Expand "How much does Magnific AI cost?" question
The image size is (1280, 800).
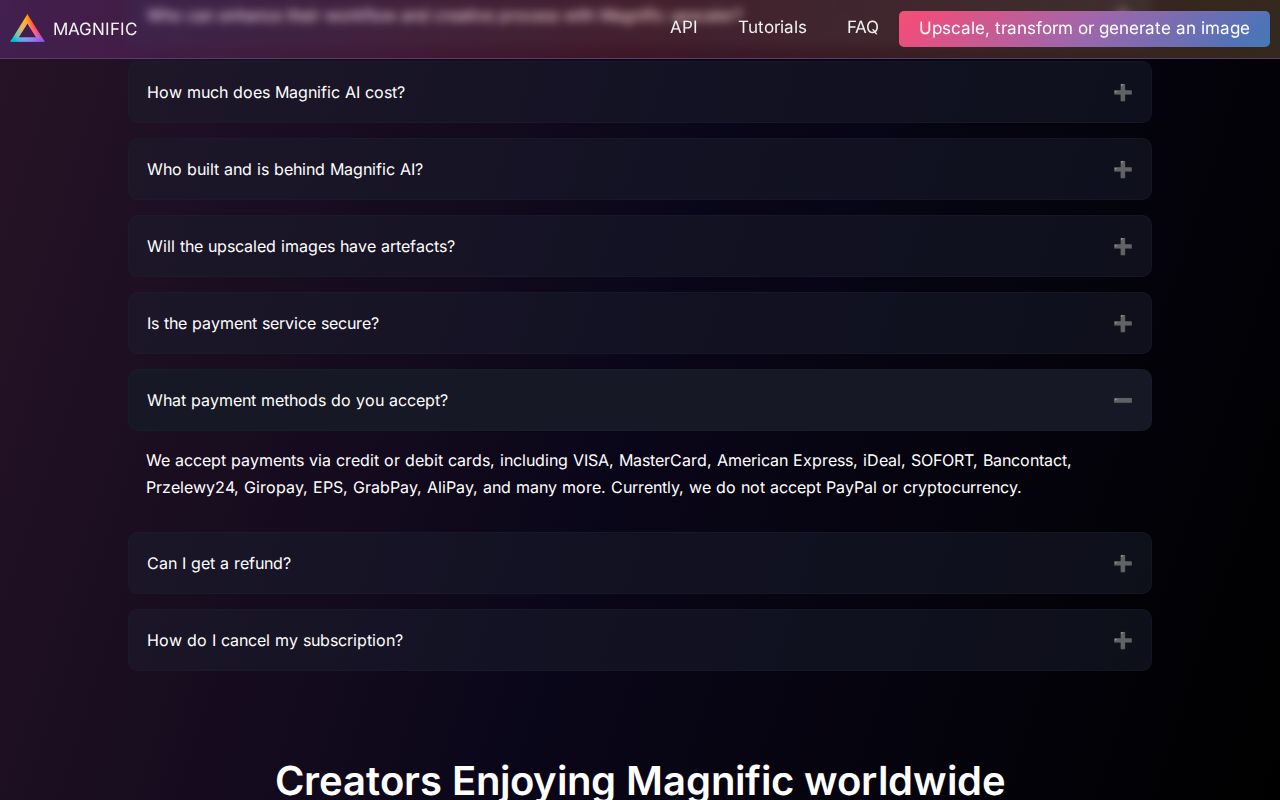pos(276,92)
